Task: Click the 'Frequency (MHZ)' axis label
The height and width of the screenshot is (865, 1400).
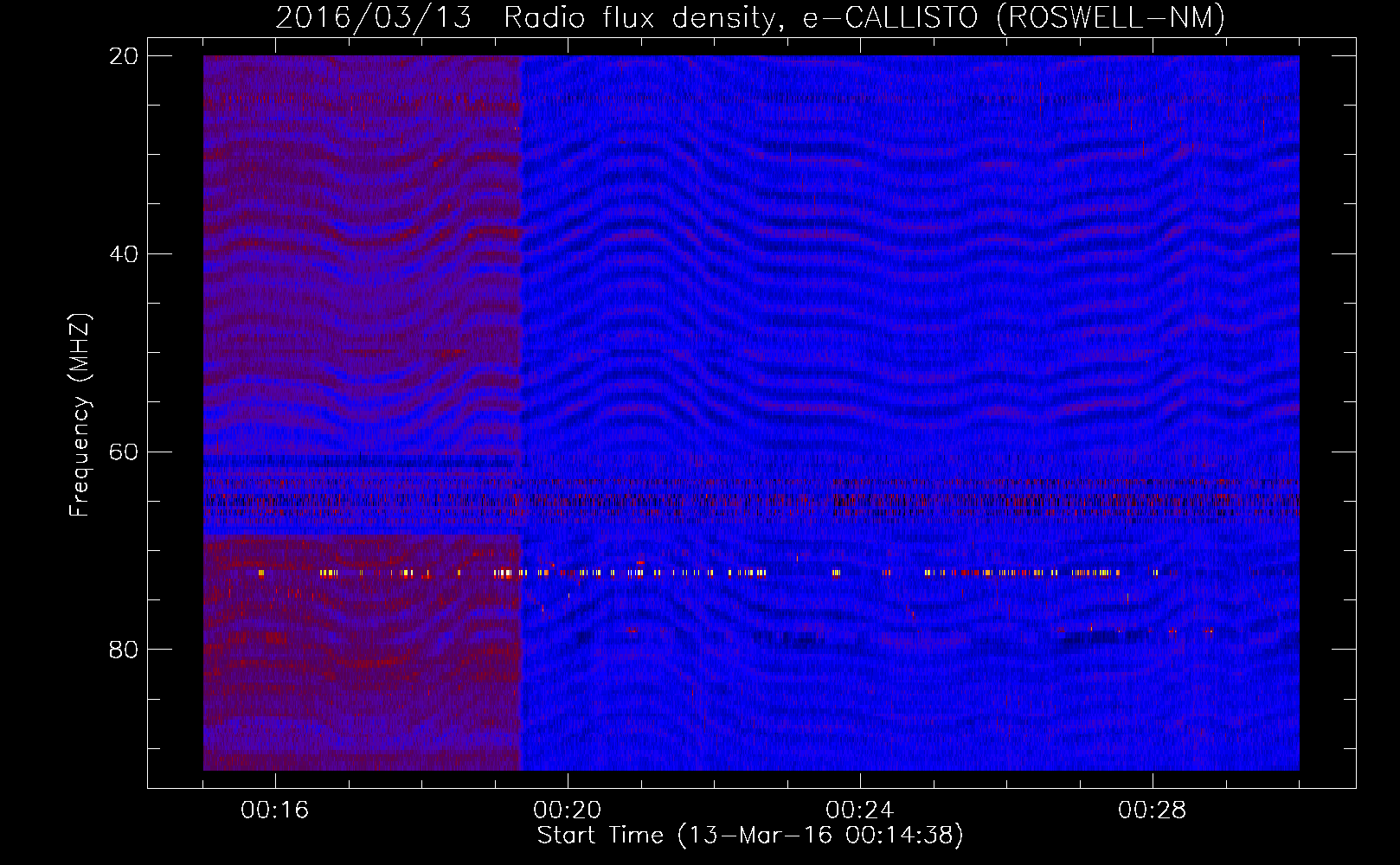Action: click(x=80, y=415)
